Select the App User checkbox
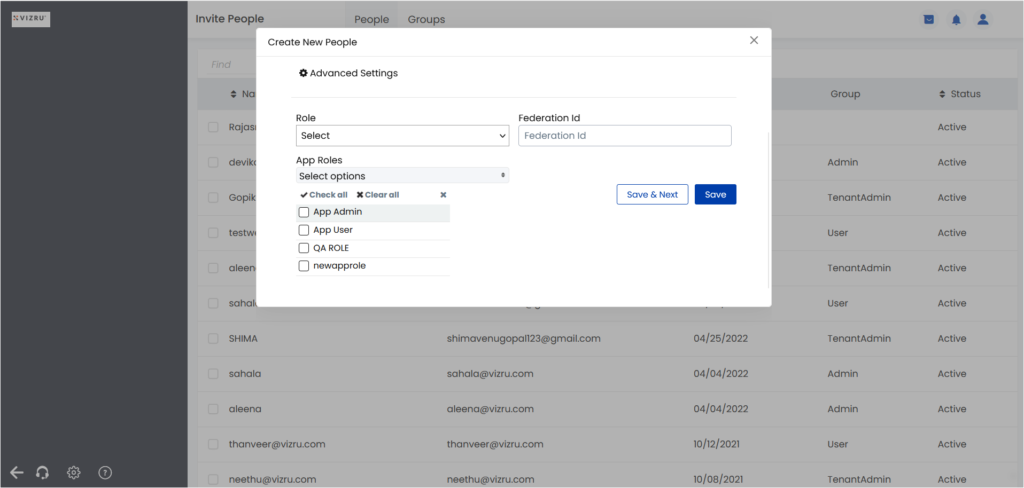 tap(304, 230)
